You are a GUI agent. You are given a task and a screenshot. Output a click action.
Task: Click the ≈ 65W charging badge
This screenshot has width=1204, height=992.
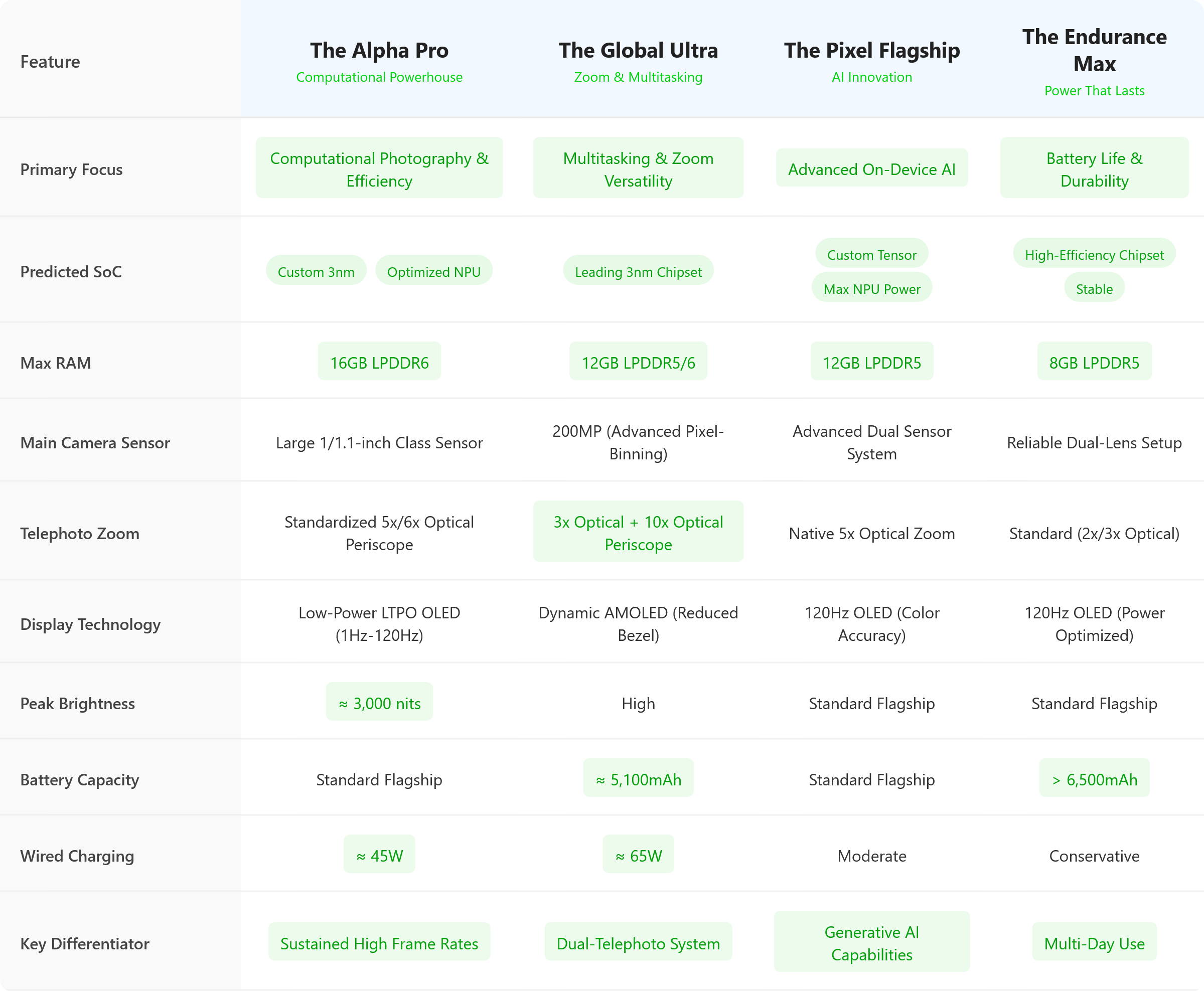(638, 856)
